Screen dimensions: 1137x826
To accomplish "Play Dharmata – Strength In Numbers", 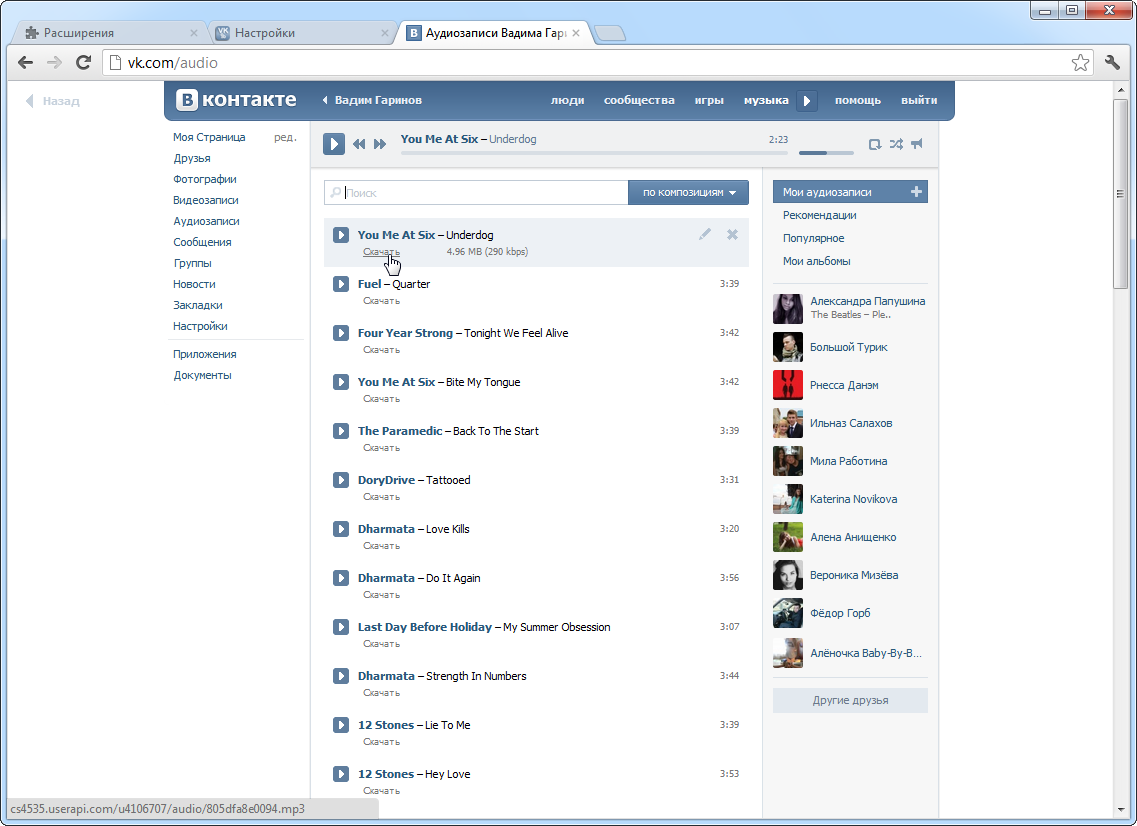I will point(341,675).
